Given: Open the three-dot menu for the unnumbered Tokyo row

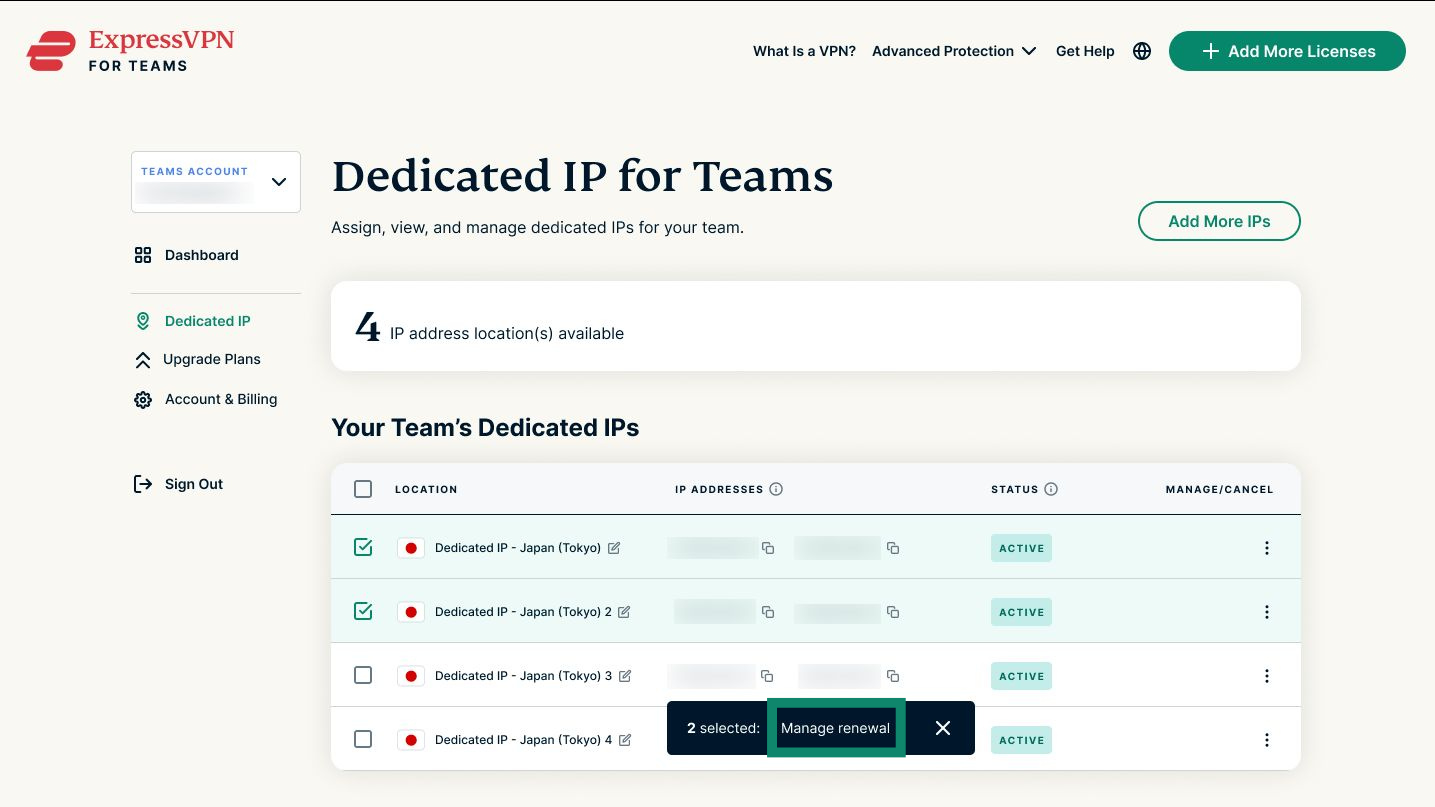Looking at the screenshot, I should click(x=1267, y=548).
